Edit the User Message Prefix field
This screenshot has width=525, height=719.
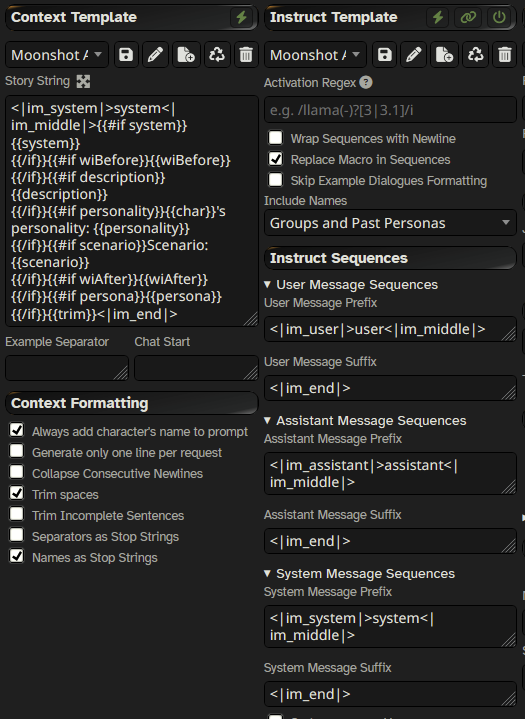click(x=390, y=329)
